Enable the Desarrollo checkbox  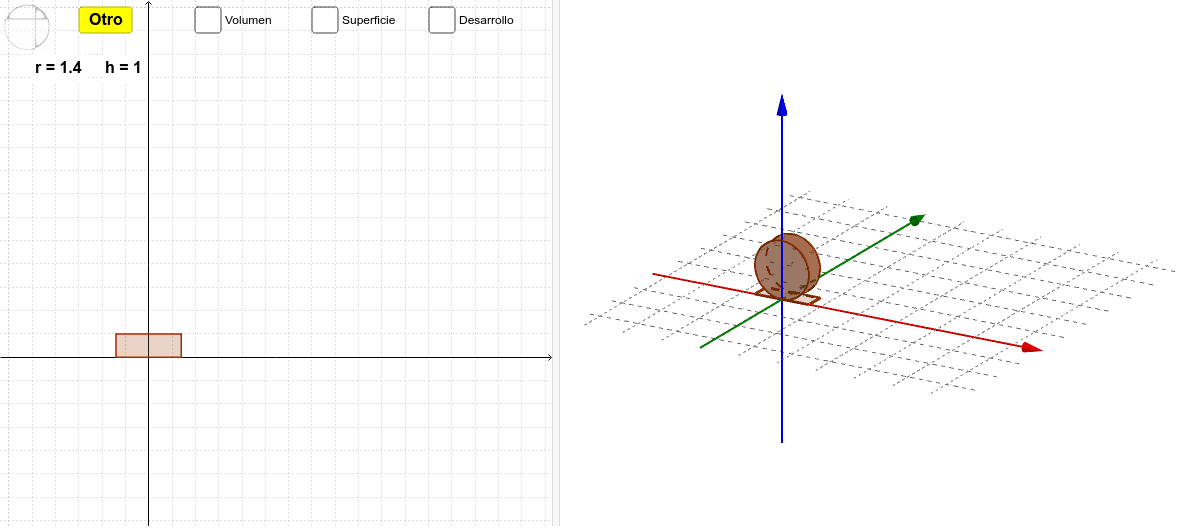pyautogui.click(x=442, y=20)
